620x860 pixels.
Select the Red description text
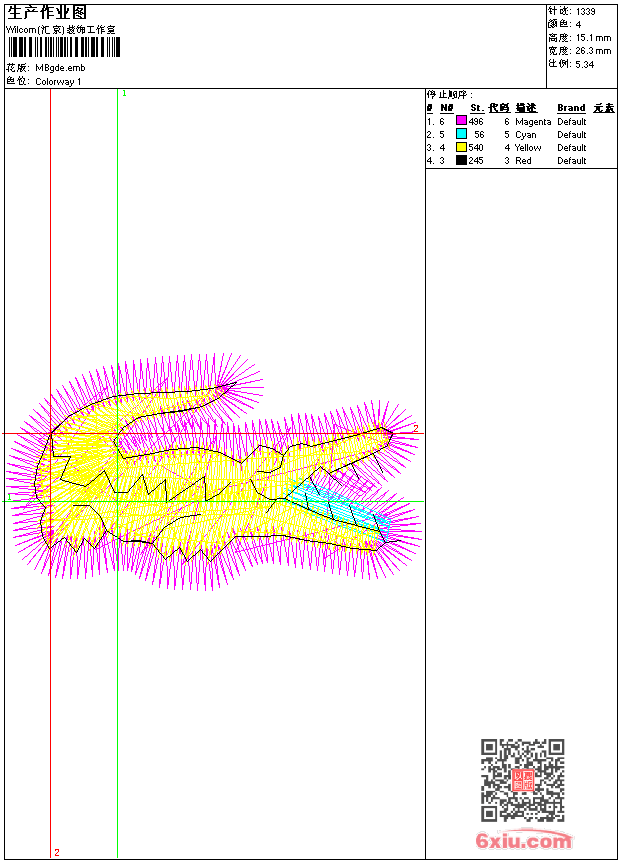(523, 161)
